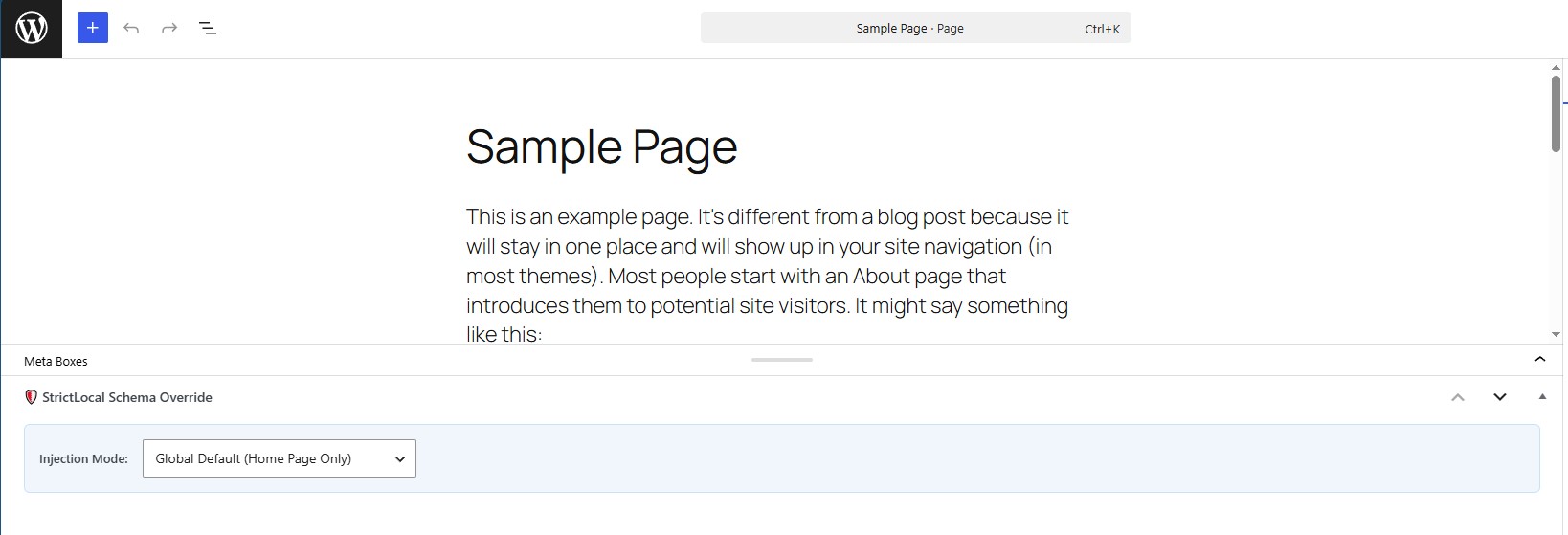Toggle the StrictLocal Schema Override panel

pyautogui.click(x=1542, y=397)
